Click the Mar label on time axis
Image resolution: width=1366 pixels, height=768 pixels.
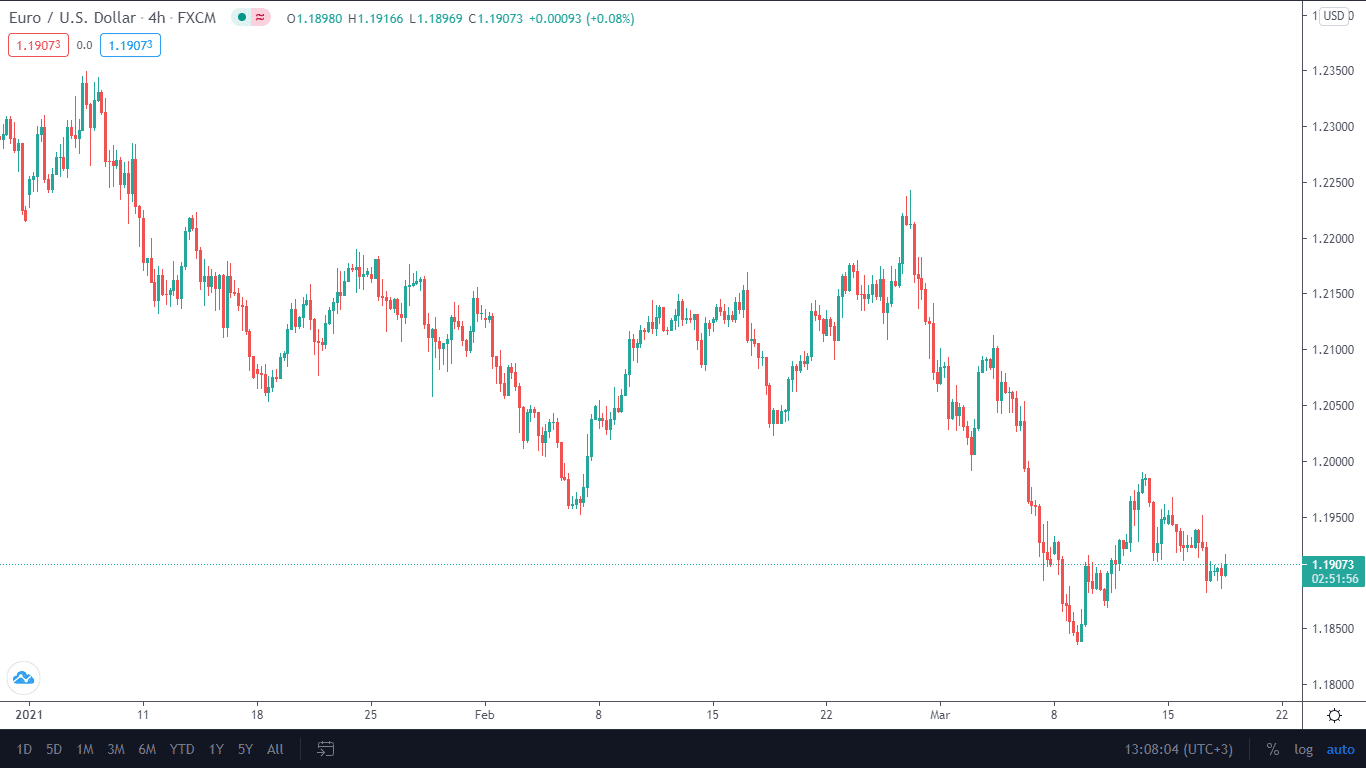[x=940, y=715]
